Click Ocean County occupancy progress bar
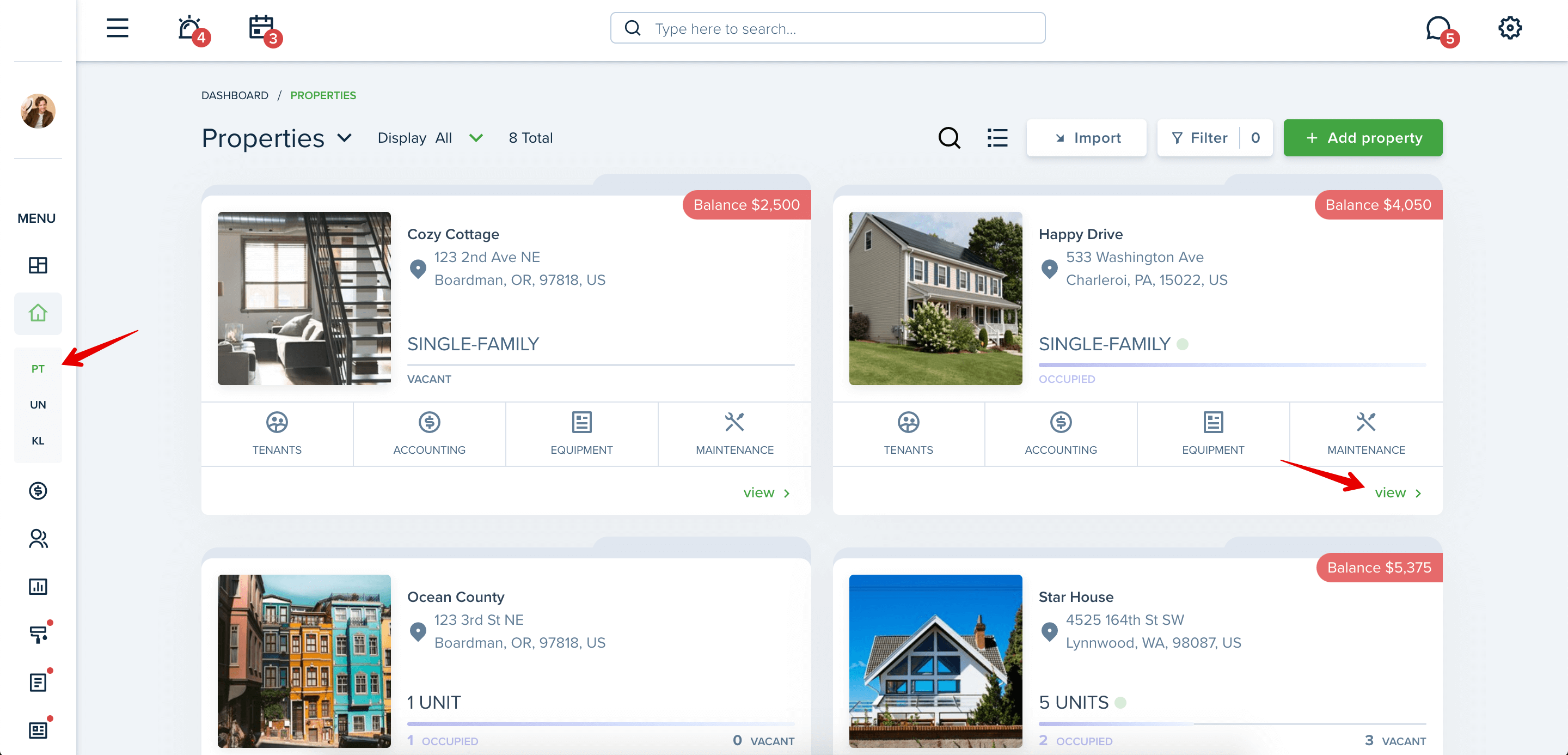This screenshot has width=1568, height=755. (x=601, y=724)
